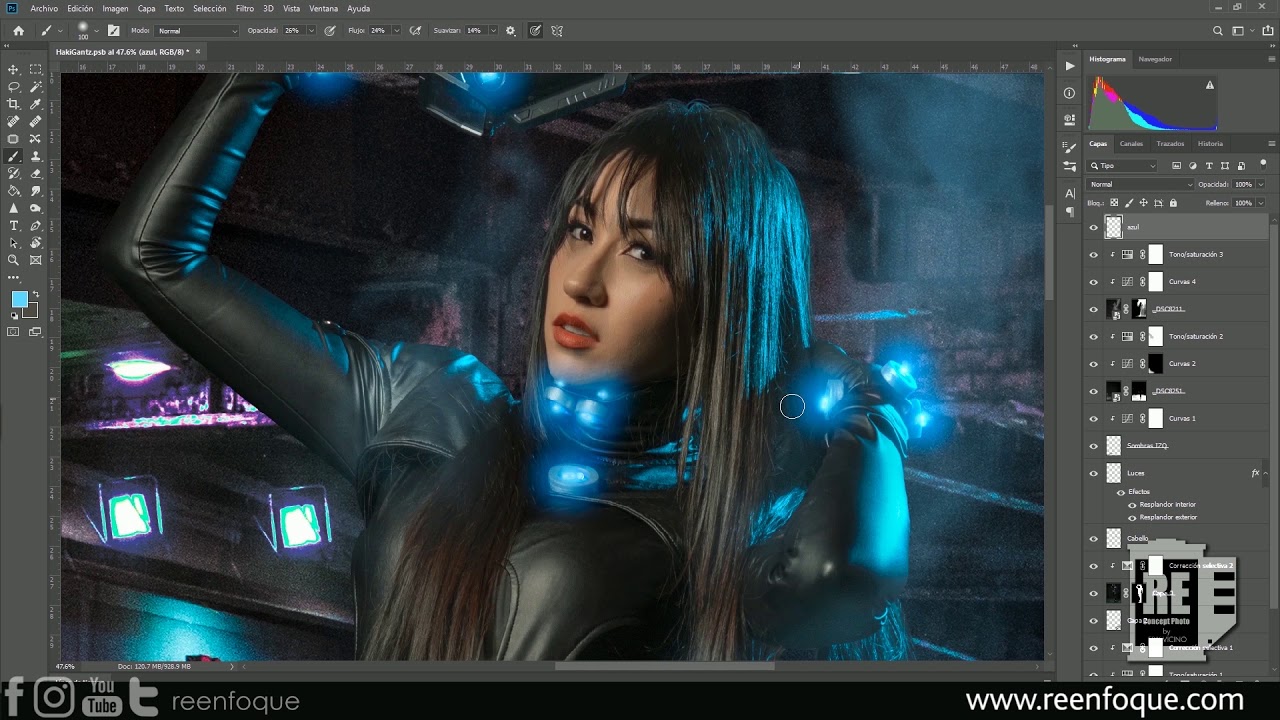Screen dimensions: 1280x720
Task: Open the Filtro menu
Action: (245, 8)
